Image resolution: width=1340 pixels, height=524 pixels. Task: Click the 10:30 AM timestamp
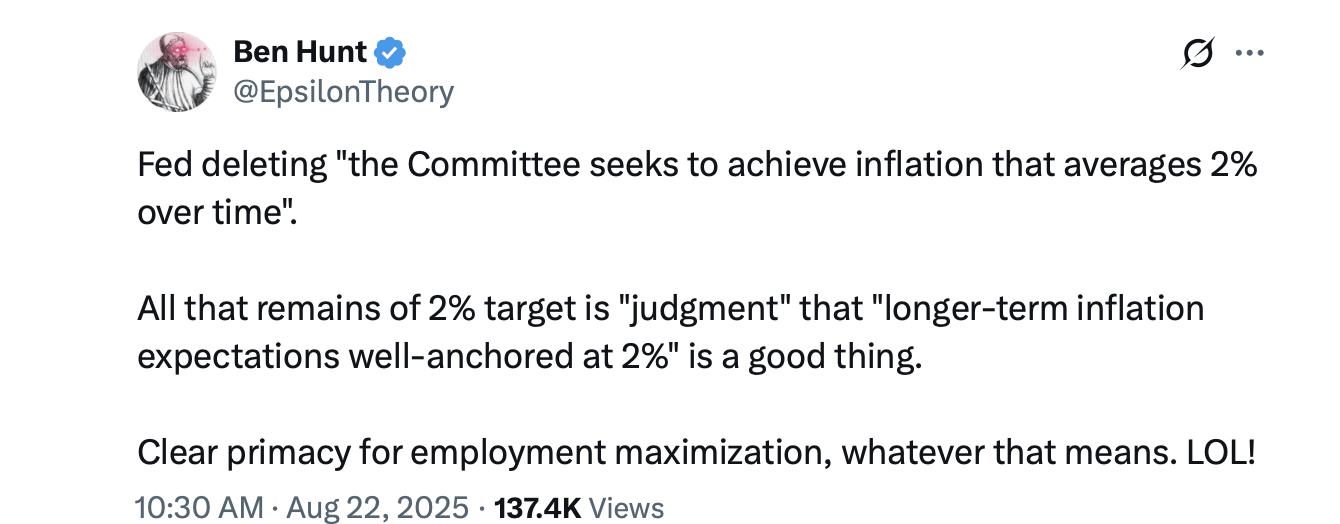pyautogui.click(x=199, y=507)
